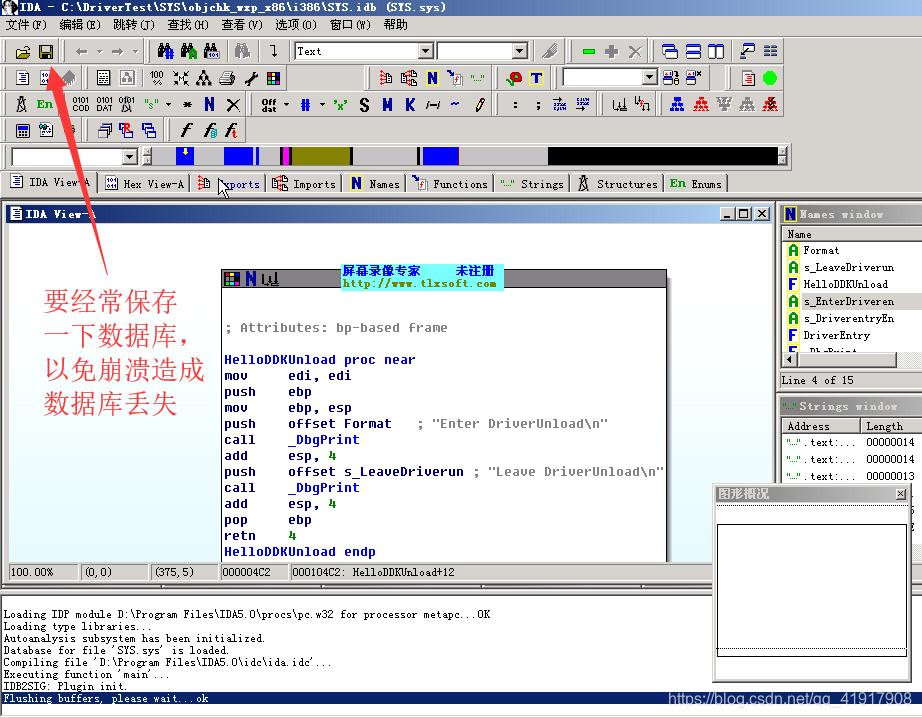Open the 文件(F) menu
Image resolution: width=922 pixels, height=718 pixels.
26,25
